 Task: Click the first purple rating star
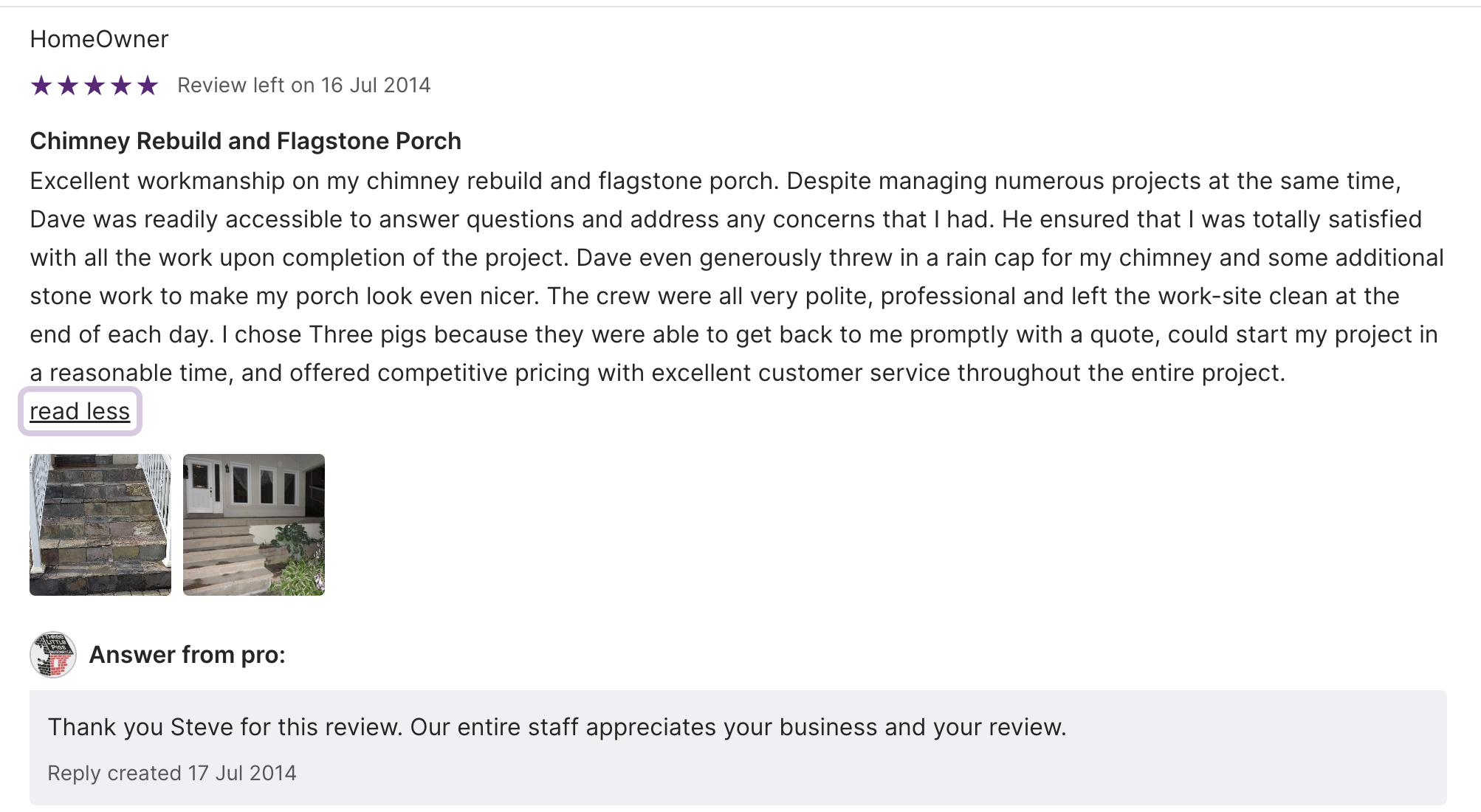pyautogui.click(x=41, y=86)
